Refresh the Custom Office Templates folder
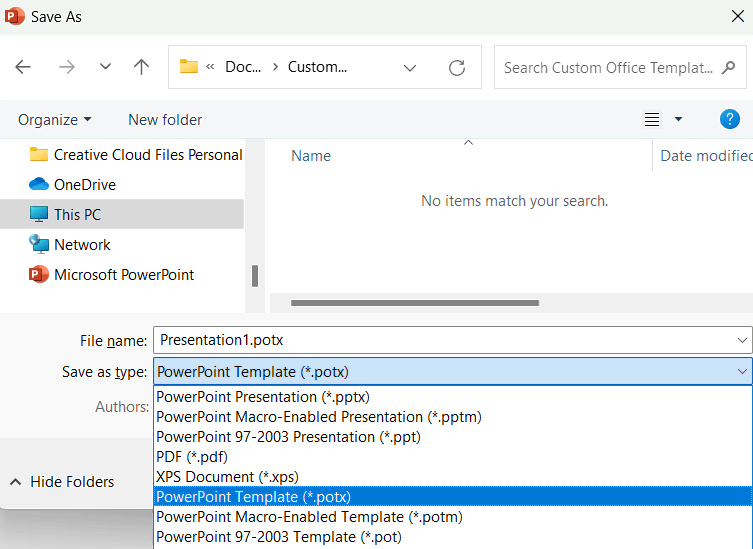Image resolution: width=753 pixels, height=549 pixels. [x=457, y=68]
